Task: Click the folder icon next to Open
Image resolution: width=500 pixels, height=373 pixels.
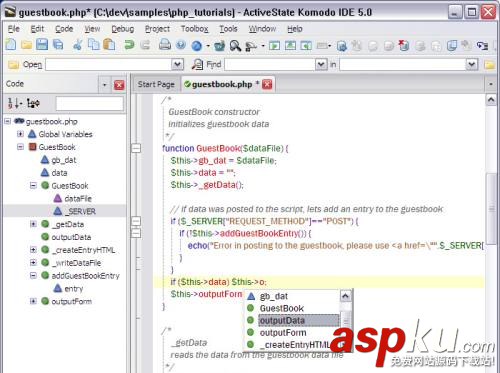Action: 13,65
